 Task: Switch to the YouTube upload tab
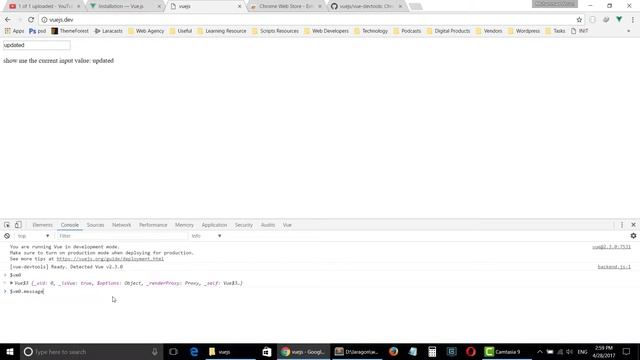point(44,6)
